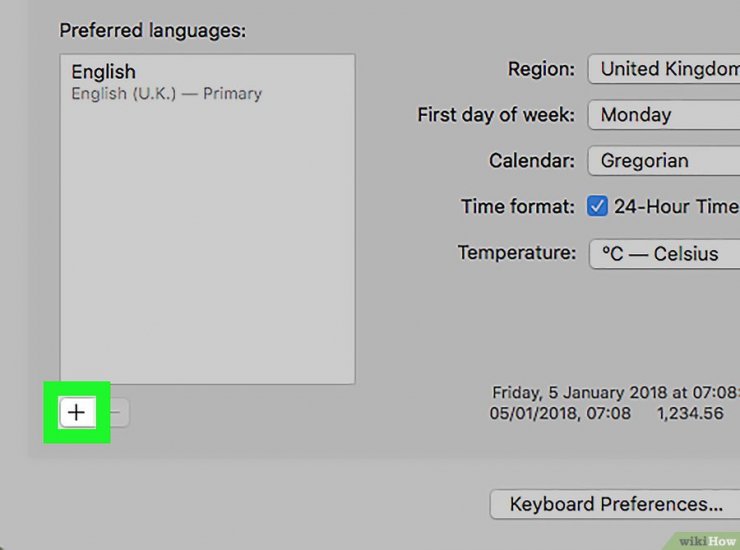This screenshot has height=550, width=740.
Task: Click the "Temperature:" label
Action: click(517, 253)
